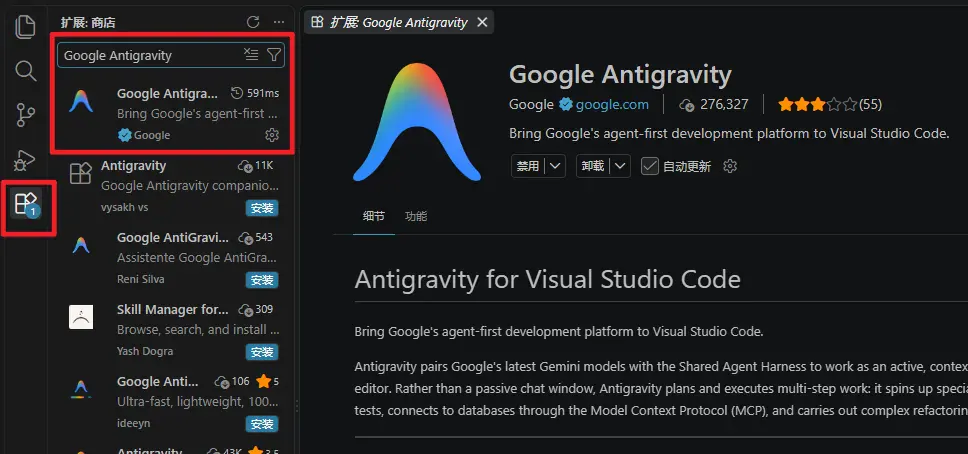Select Google Antigravity extension by Google in list

click(172, 114)
